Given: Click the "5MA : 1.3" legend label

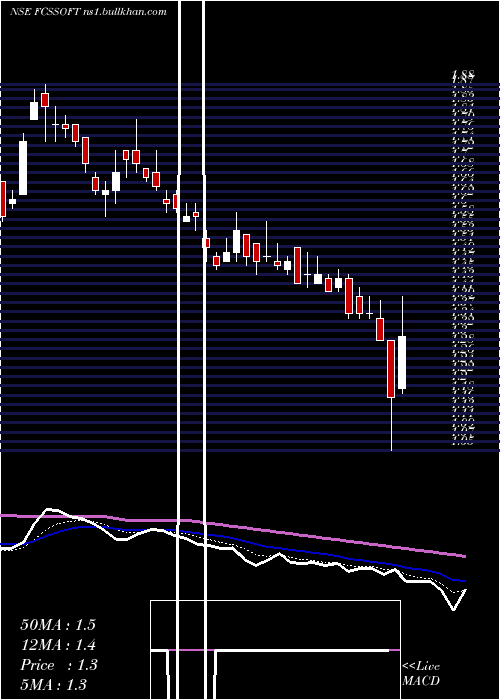Looking at the screenshot, I should point(54,684).
